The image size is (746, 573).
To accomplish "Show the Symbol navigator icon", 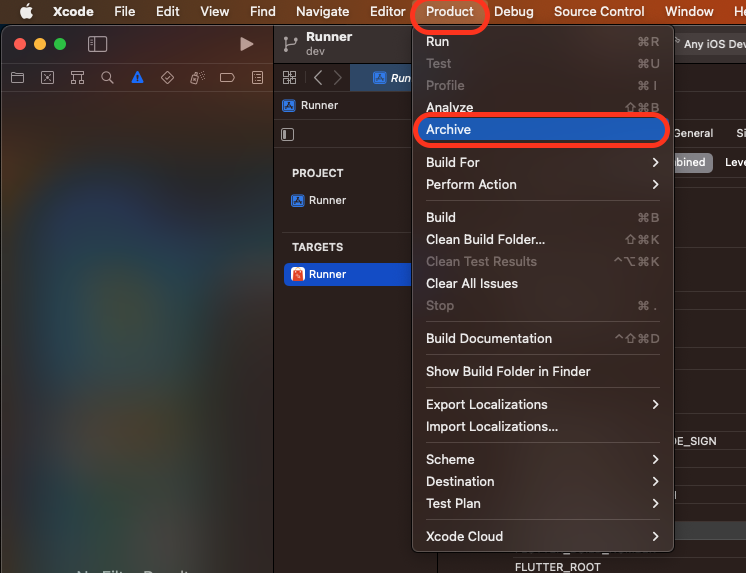I will [x=78, y=78].
